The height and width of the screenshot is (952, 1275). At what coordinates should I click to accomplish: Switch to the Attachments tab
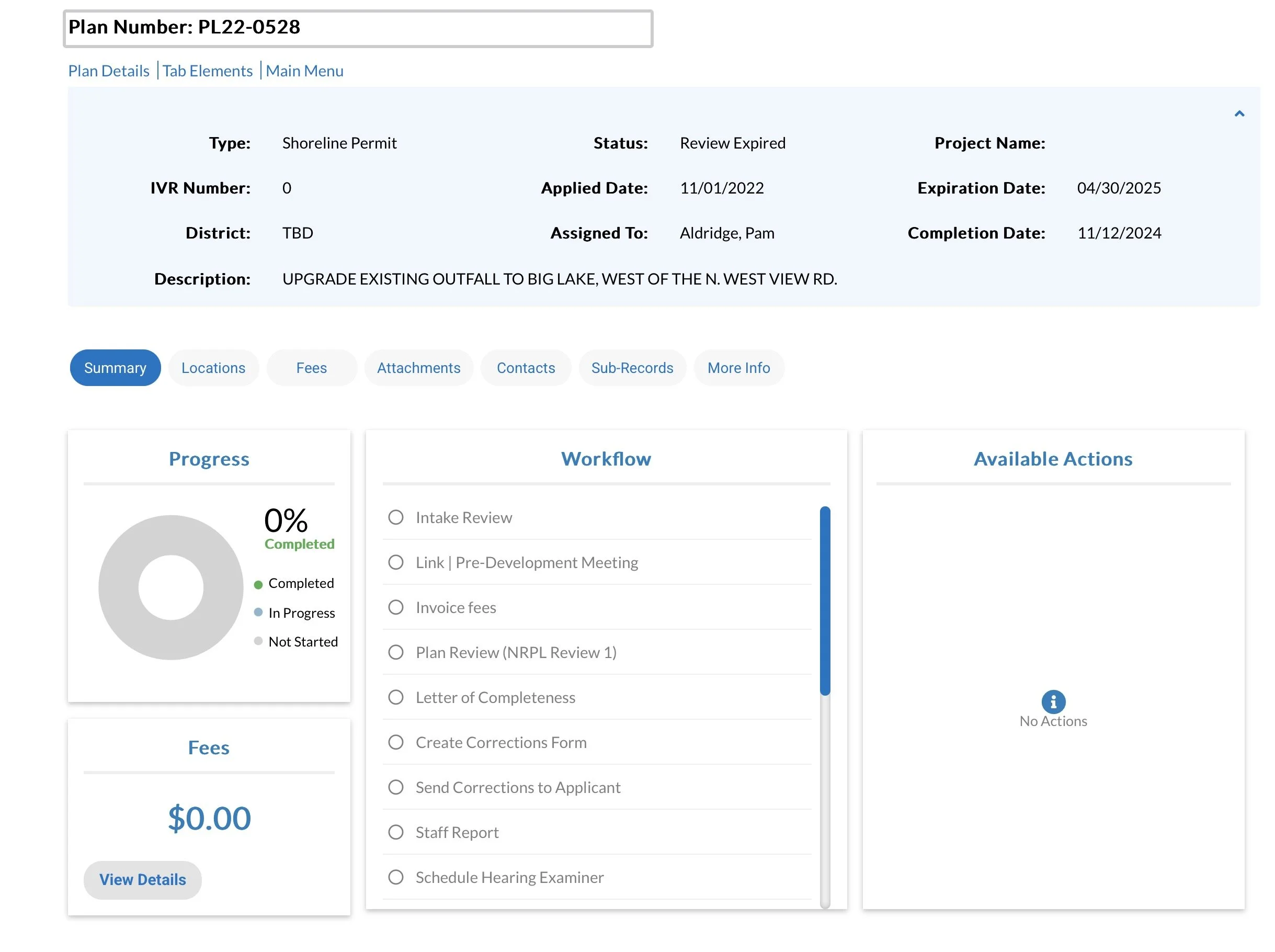coord(418,368)
